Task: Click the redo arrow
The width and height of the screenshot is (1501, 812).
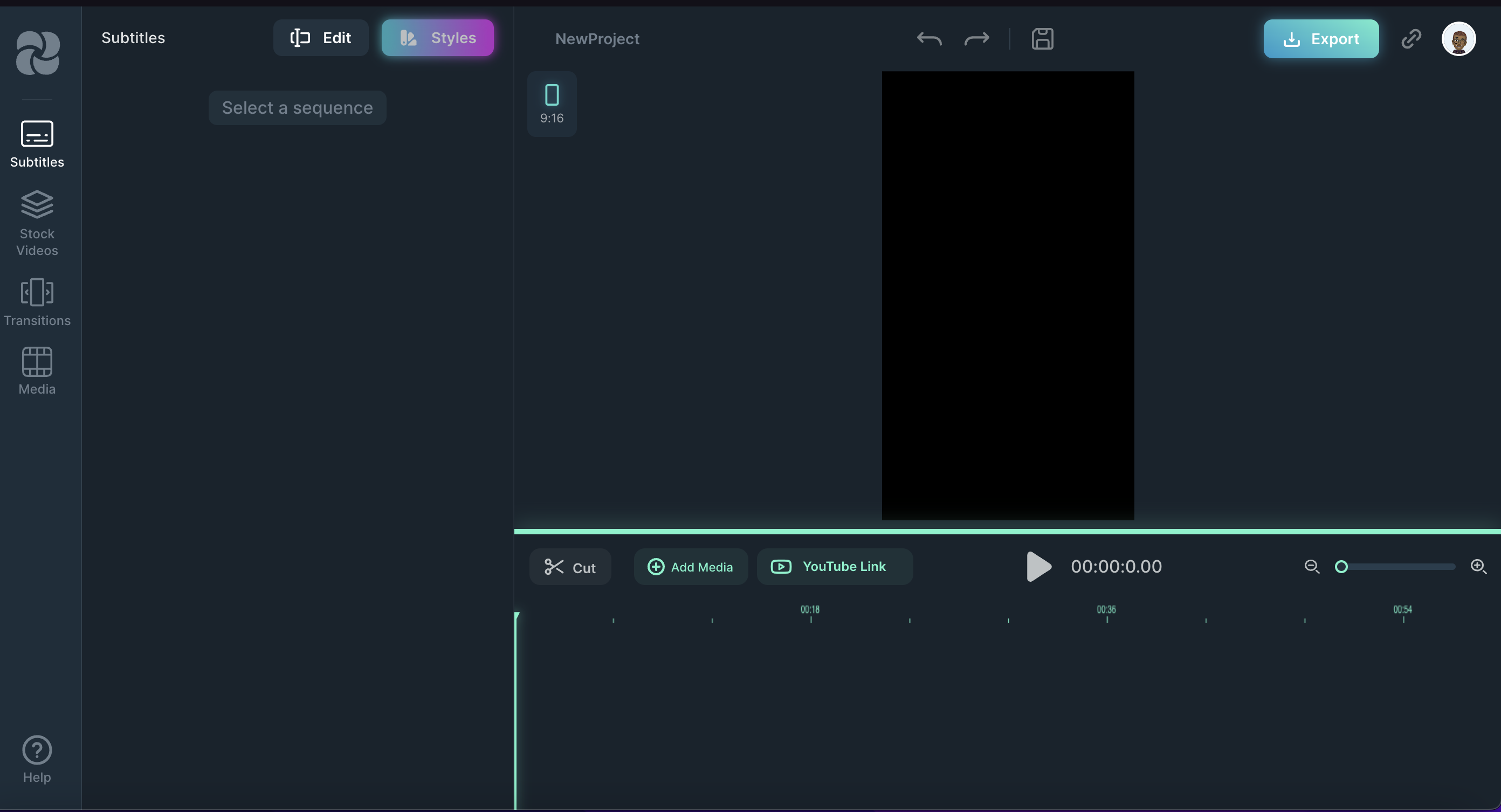Action: (976, 39)
